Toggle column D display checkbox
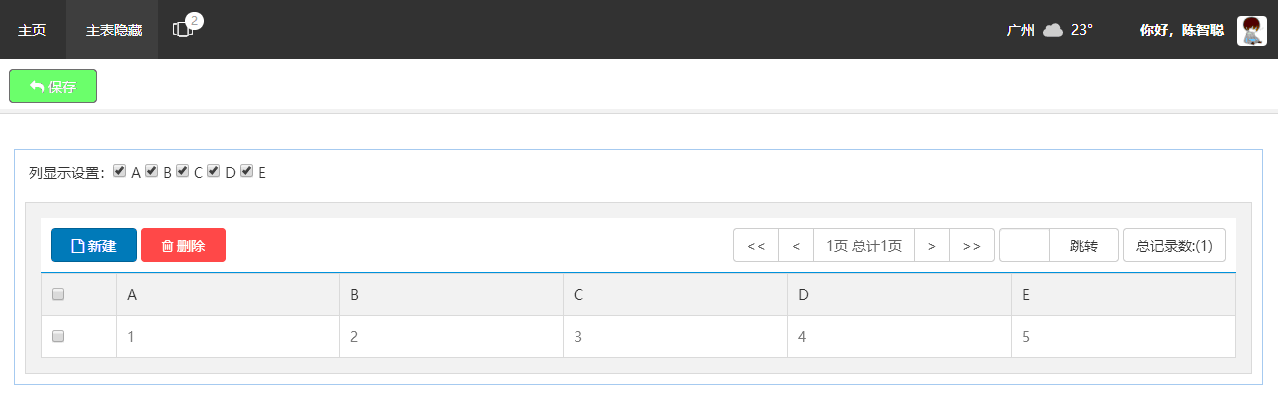 [x=214, y=171]
